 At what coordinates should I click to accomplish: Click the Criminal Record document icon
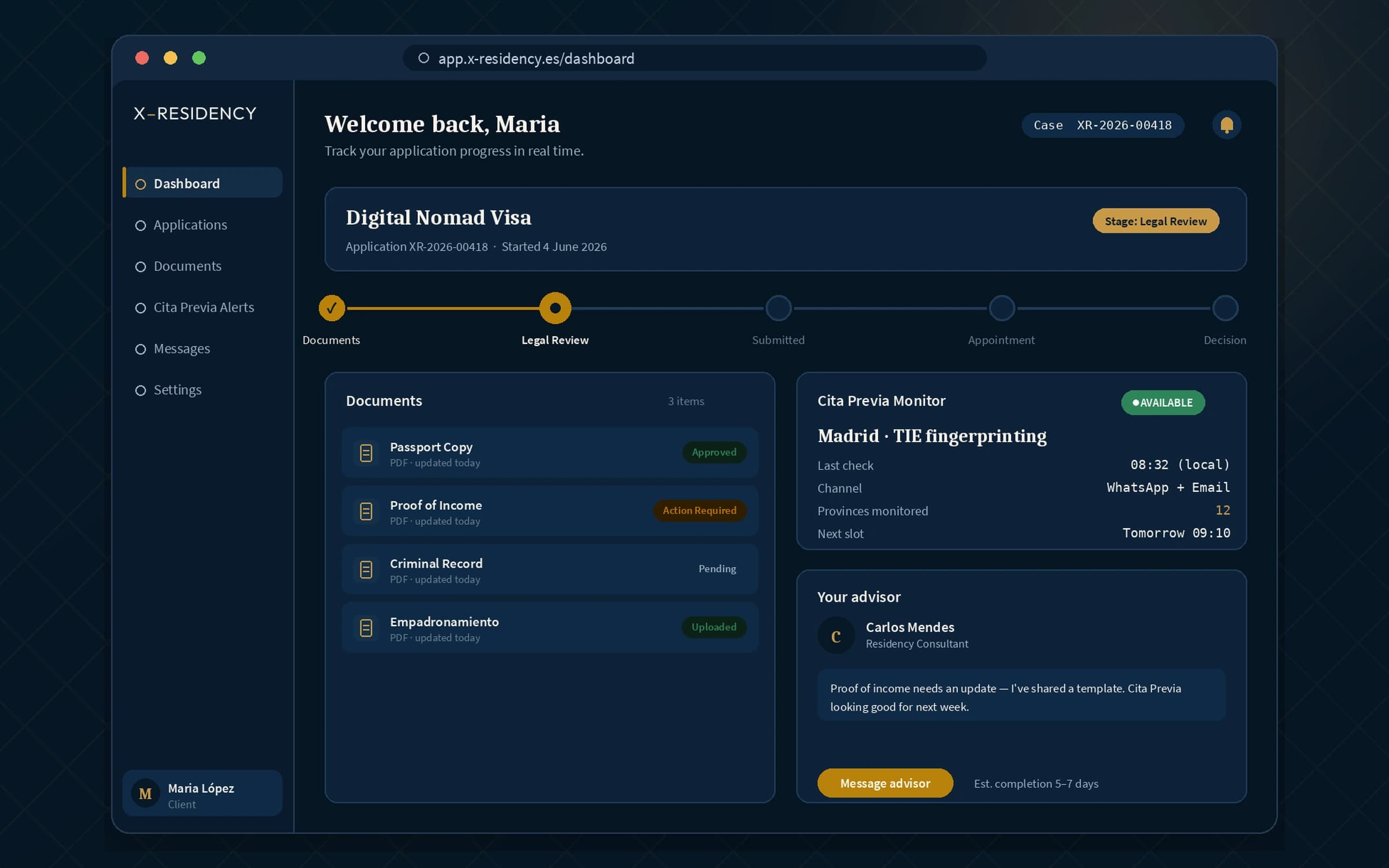pyautogui.click(x=366, y=569)
